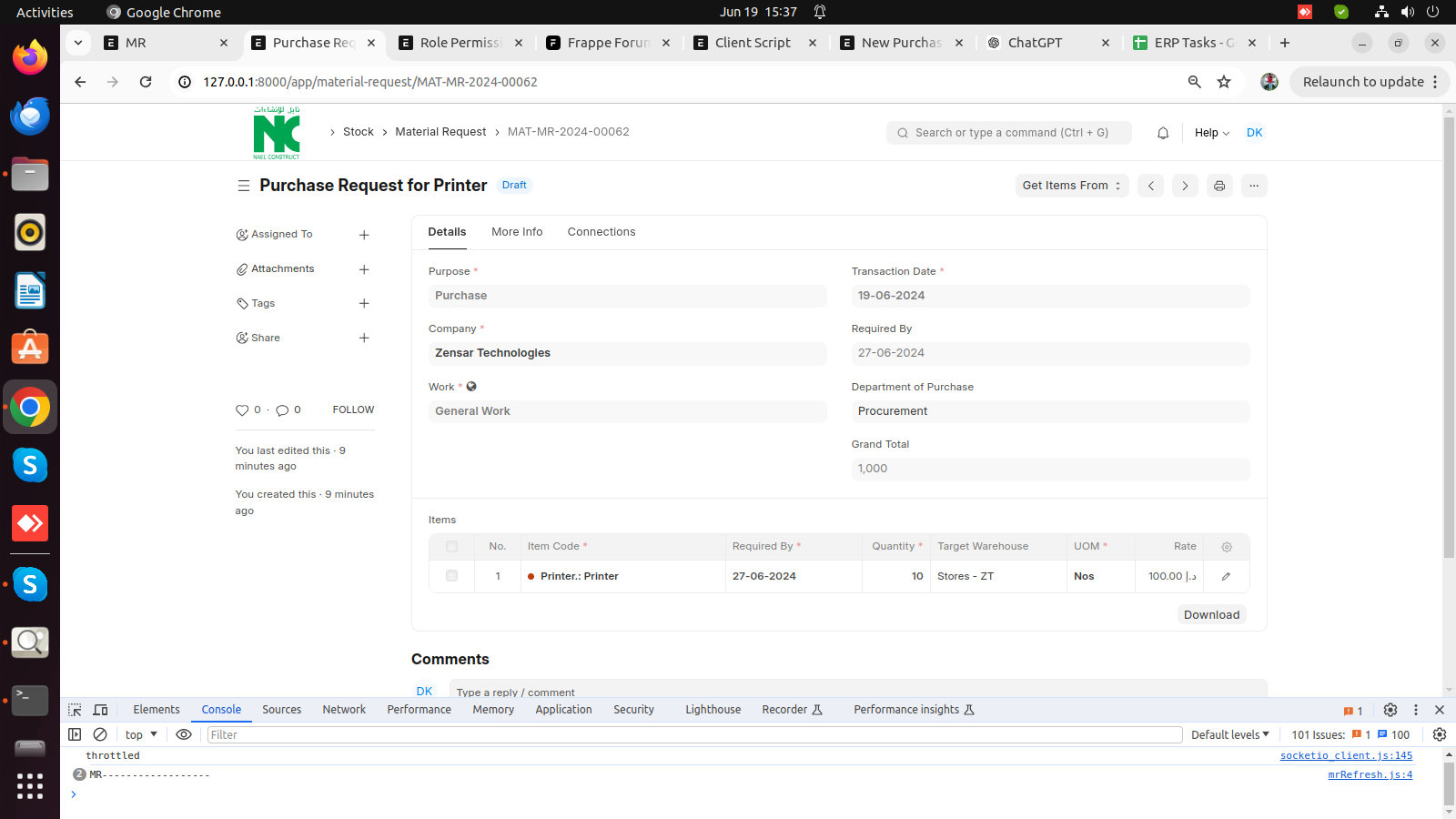The height and width of the screenshot is (819, 1456).
Task: Switch to the More Info tab
Action: point(517,232)
